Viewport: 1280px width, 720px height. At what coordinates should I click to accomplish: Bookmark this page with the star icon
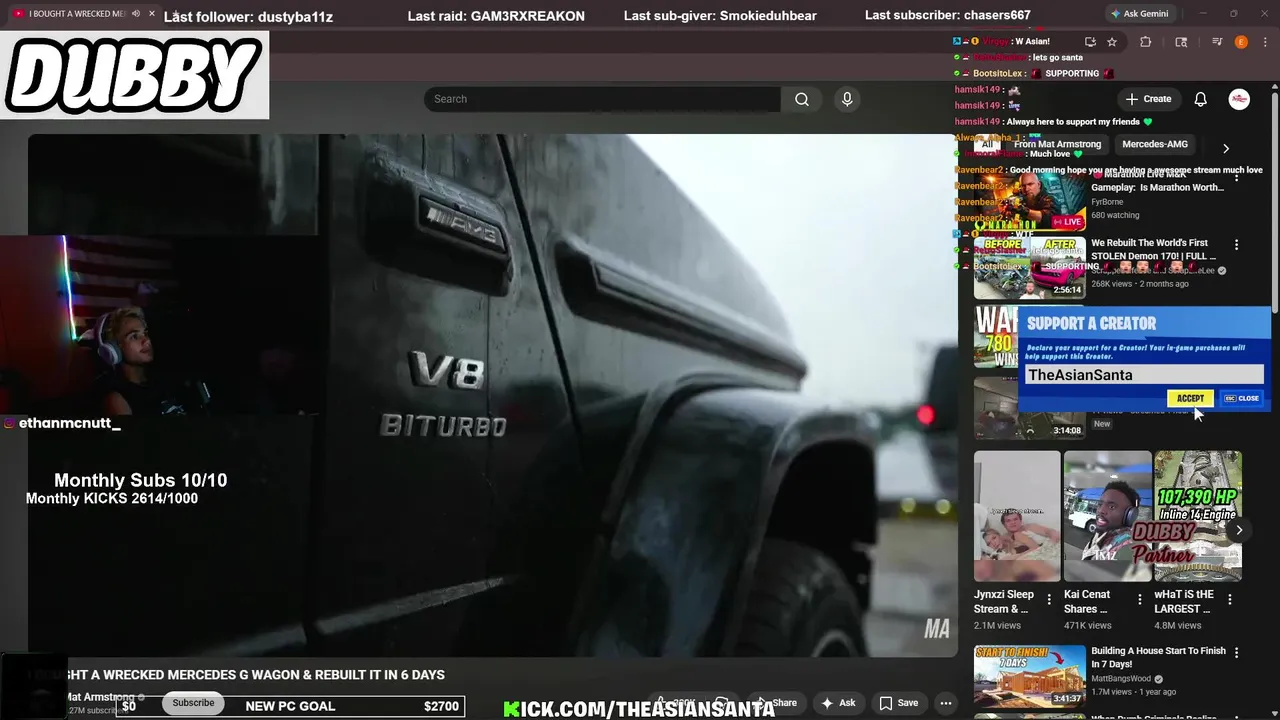pos(1112,42)
